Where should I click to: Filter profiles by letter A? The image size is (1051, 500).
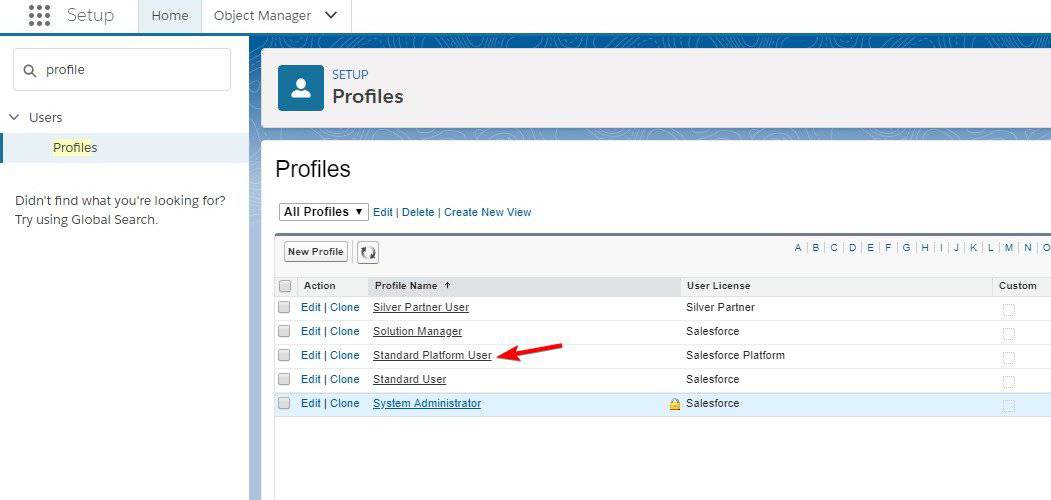click(x=798, y=248)
